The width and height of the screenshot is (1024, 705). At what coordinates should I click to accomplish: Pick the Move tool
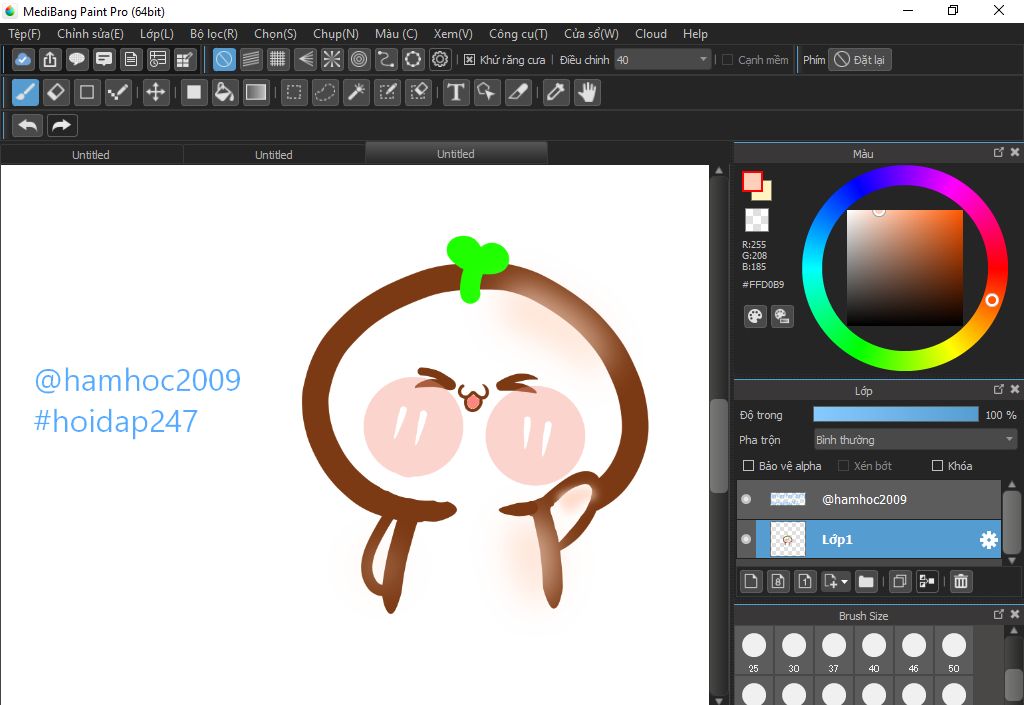pyautogui.click(x=156, y=93)
